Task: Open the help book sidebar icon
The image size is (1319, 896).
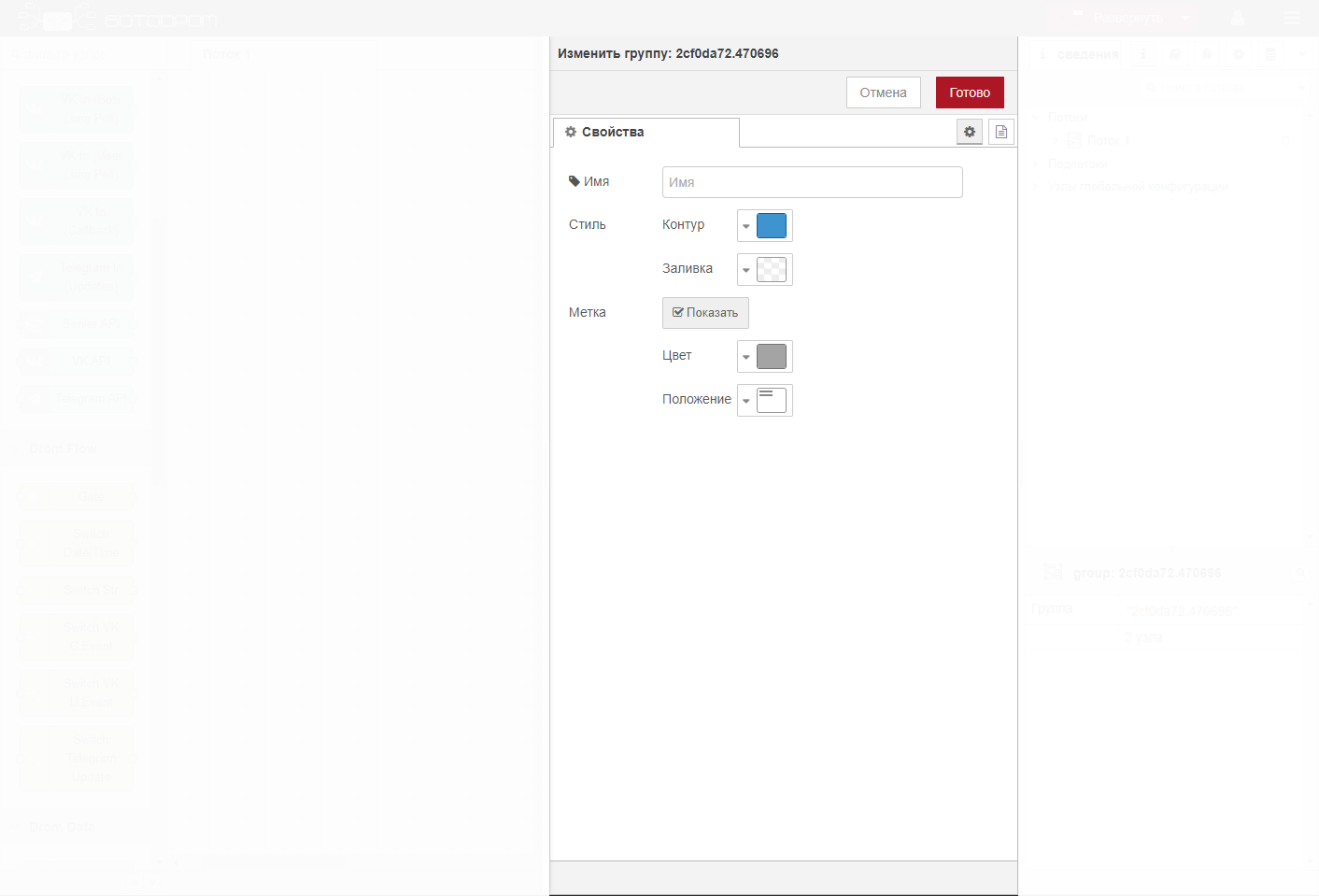Action: pyautogui.click(x=1175, y=54)
